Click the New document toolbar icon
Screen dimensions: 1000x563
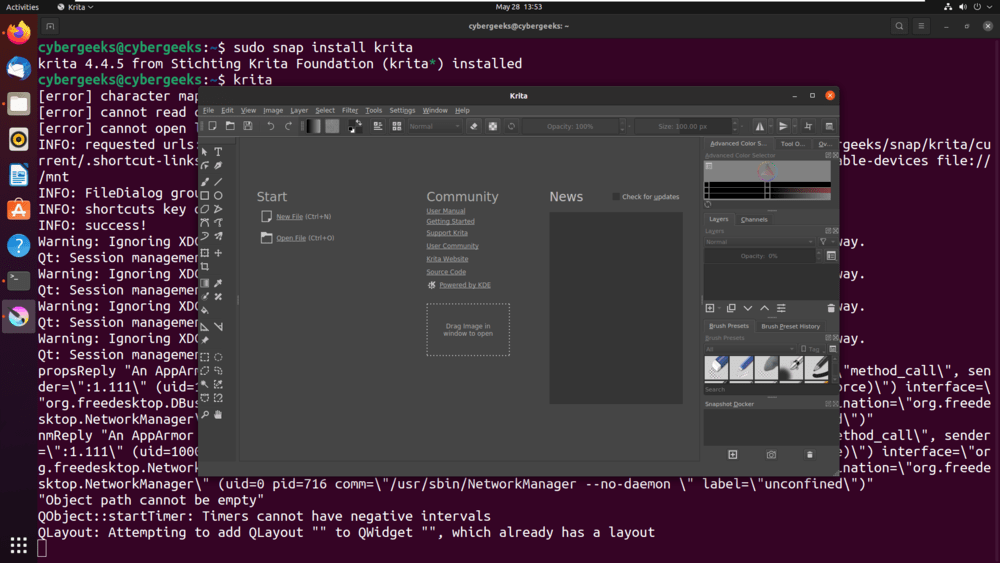[212, 126]
